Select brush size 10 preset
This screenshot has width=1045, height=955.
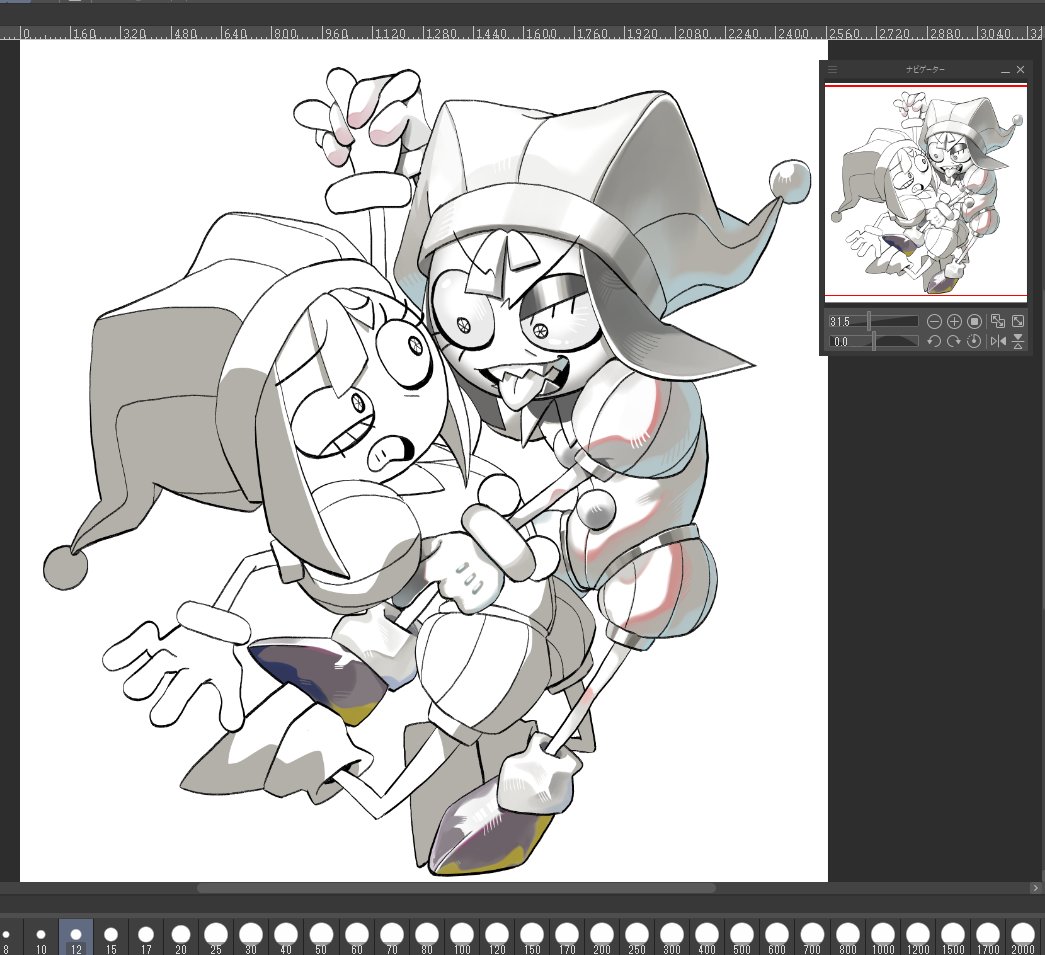point(41,937)
